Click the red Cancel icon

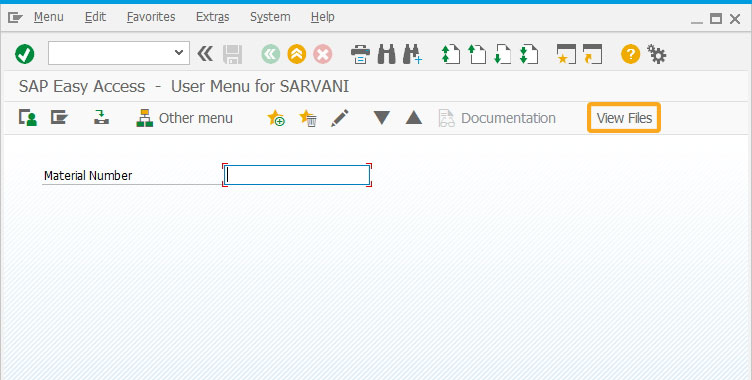point(323,54)
